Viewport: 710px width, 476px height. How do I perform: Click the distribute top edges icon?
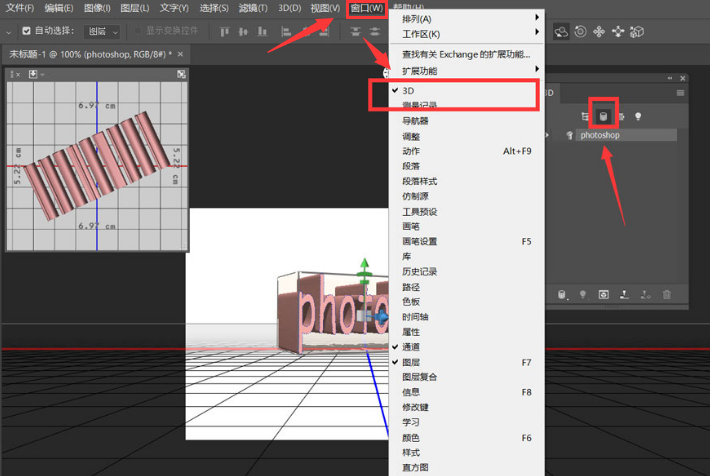coord(355,32)
